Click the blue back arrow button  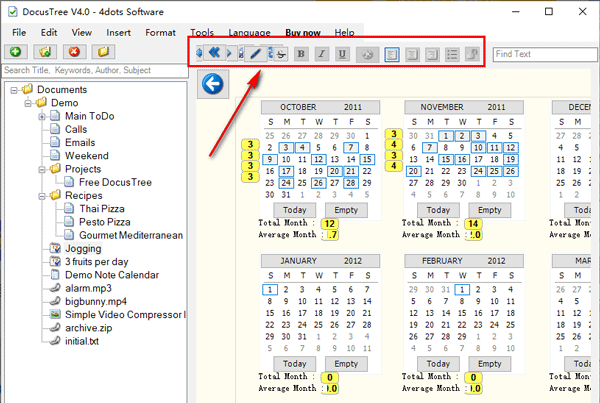point(213,84)
